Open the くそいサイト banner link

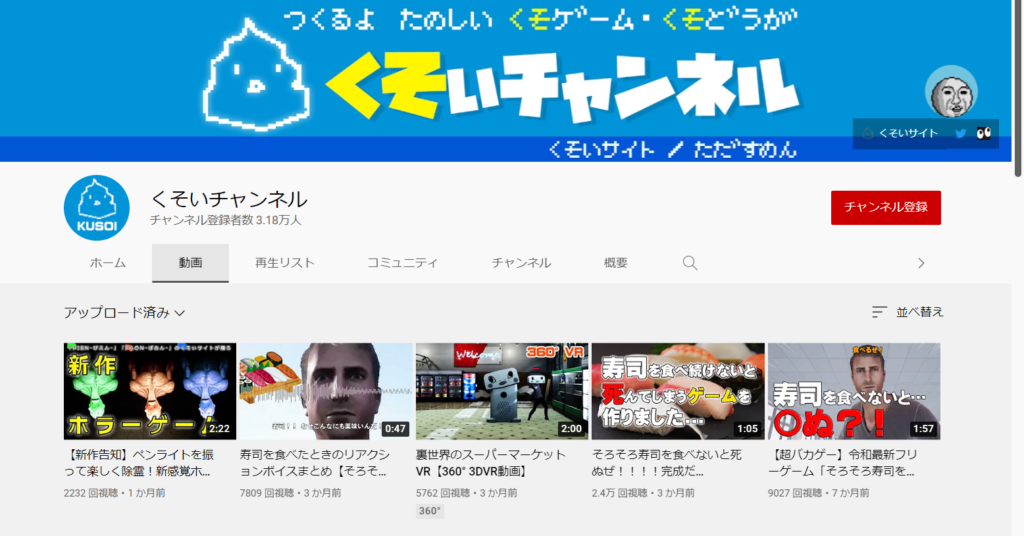[x=900, y=133]
